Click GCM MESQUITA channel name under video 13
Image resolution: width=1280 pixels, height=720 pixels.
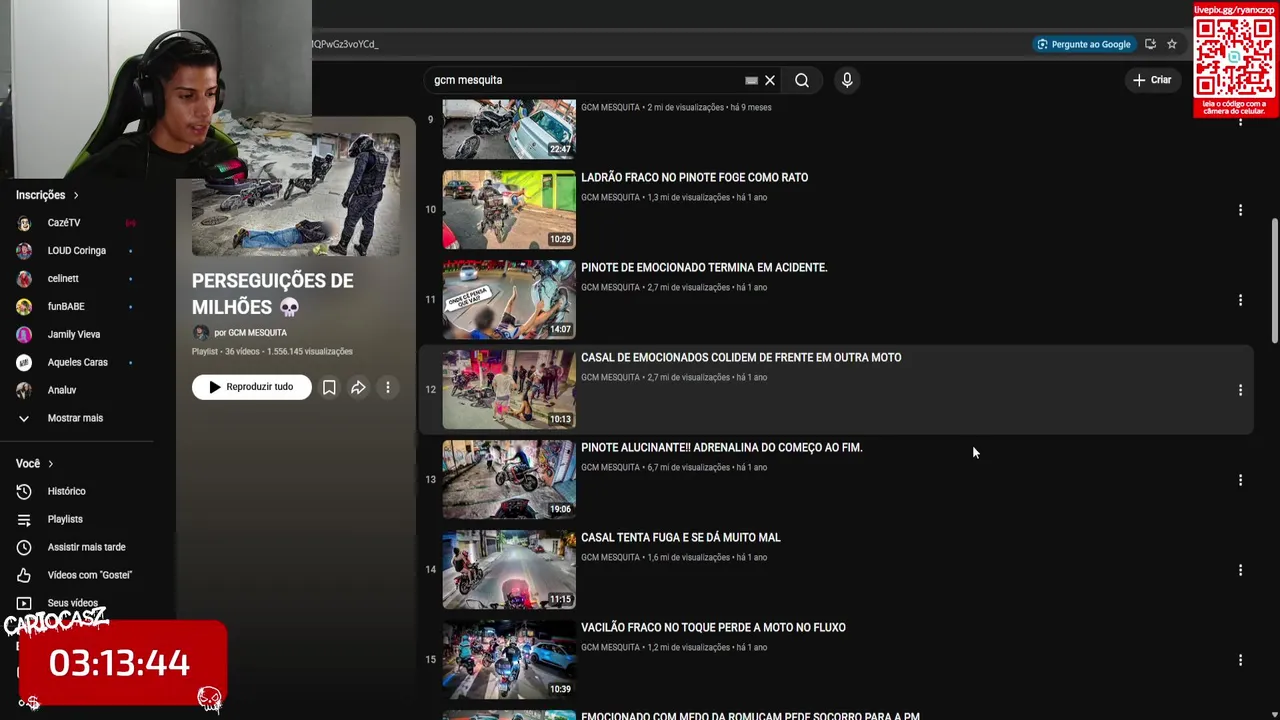[x=610, y=467]
